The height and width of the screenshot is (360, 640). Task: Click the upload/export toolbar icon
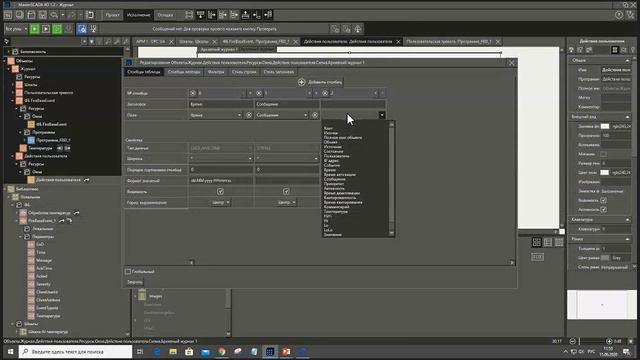245,15
